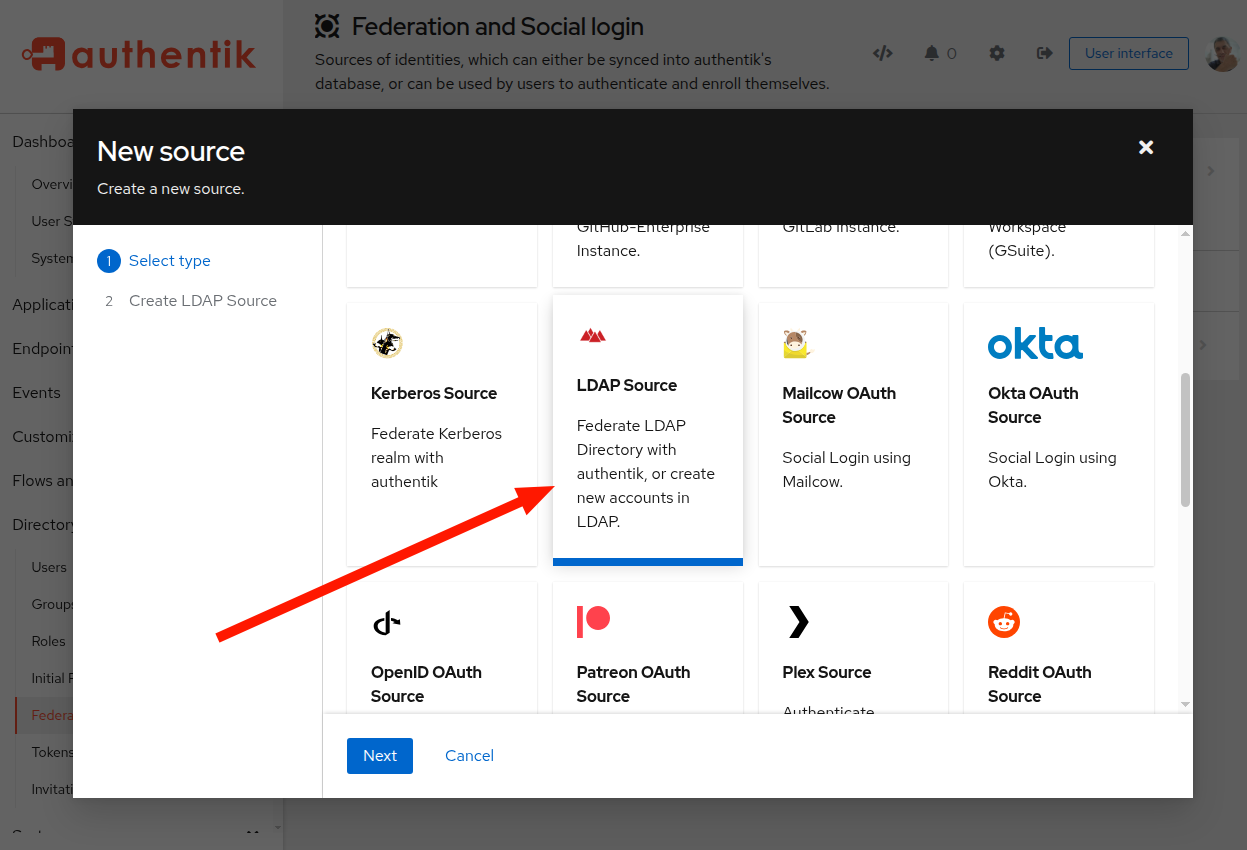Image resolution: width=1247 pixels, height=850 pixels.
Task: Go to 'Create LDAP Source' wizard step
Action: point(202,301)
